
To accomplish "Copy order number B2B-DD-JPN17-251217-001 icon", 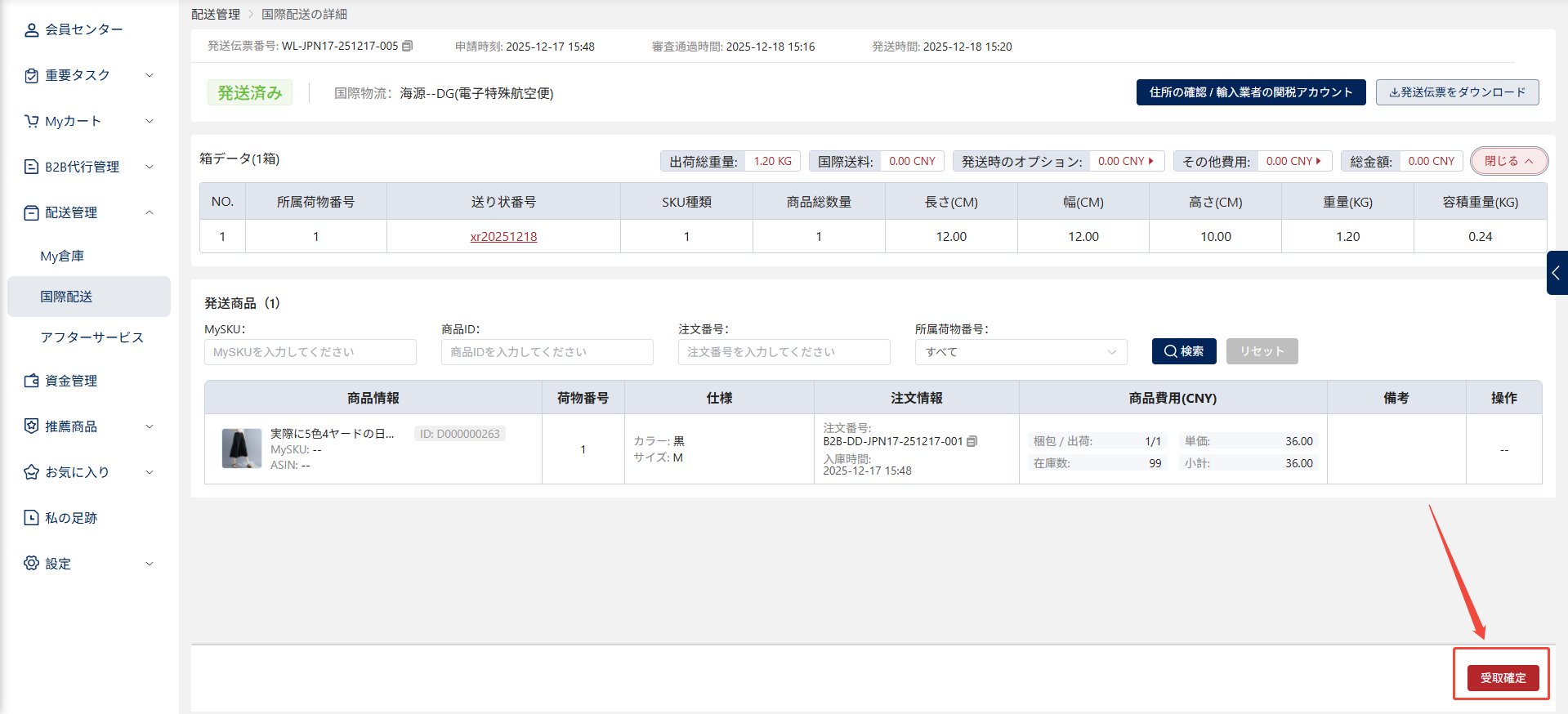I will point(972,441).
